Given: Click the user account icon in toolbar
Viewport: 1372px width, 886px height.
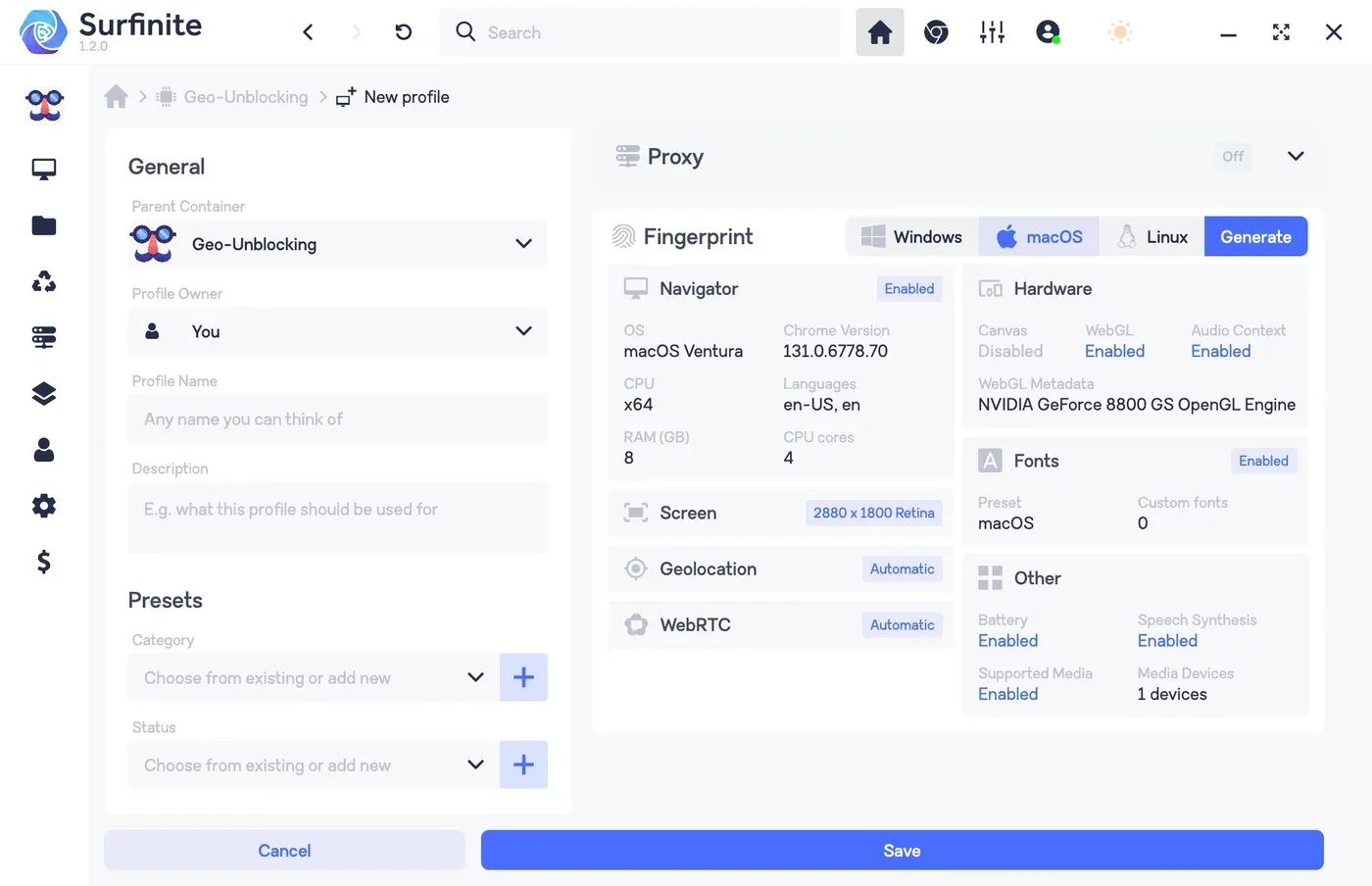Looking at the screenshot, I should [1048, 32].
